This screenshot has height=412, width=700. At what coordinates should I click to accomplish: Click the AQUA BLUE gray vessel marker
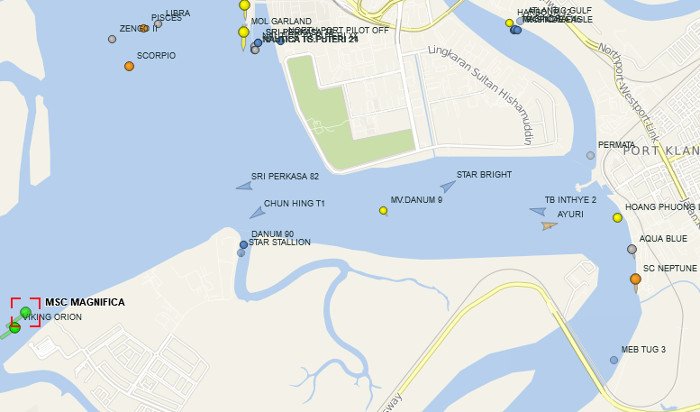click(632, 249)
